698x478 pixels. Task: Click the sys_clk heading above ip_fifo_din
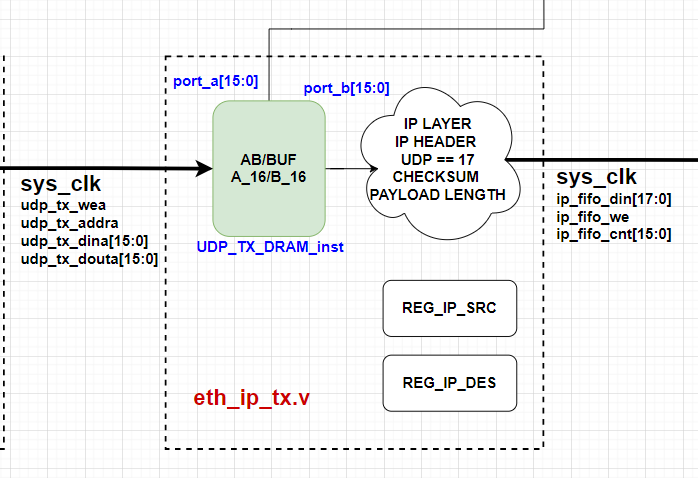(597, 177)
